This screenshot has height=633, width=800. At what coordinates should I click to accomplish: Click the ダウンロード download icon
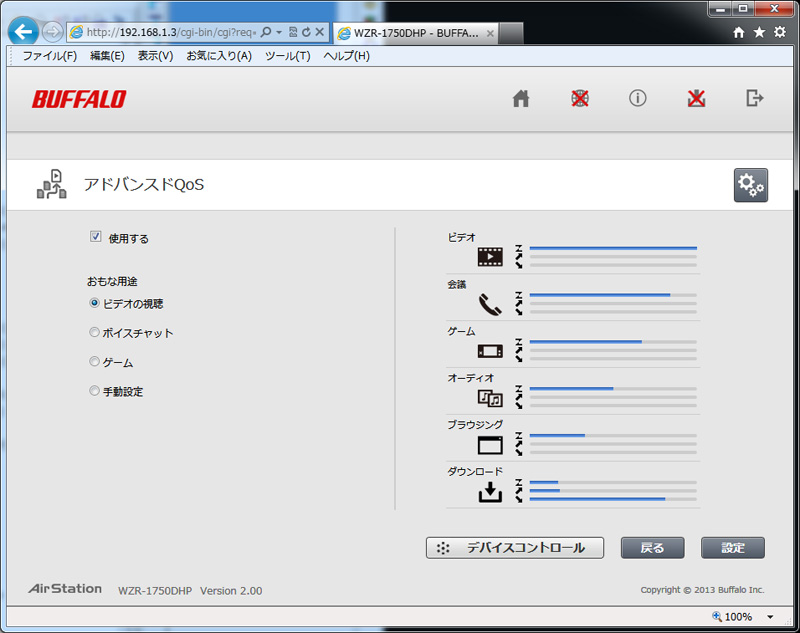click(x=490, y=492)
